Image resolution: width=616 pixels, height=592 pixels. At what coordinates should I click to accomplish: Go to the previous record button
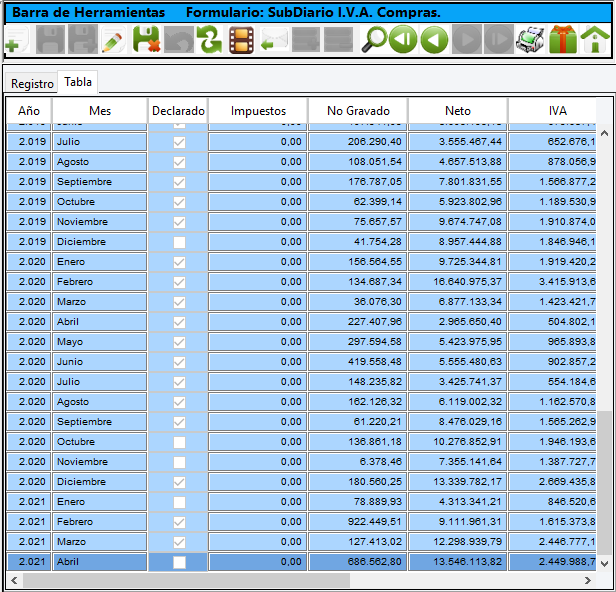click(434, 41)
